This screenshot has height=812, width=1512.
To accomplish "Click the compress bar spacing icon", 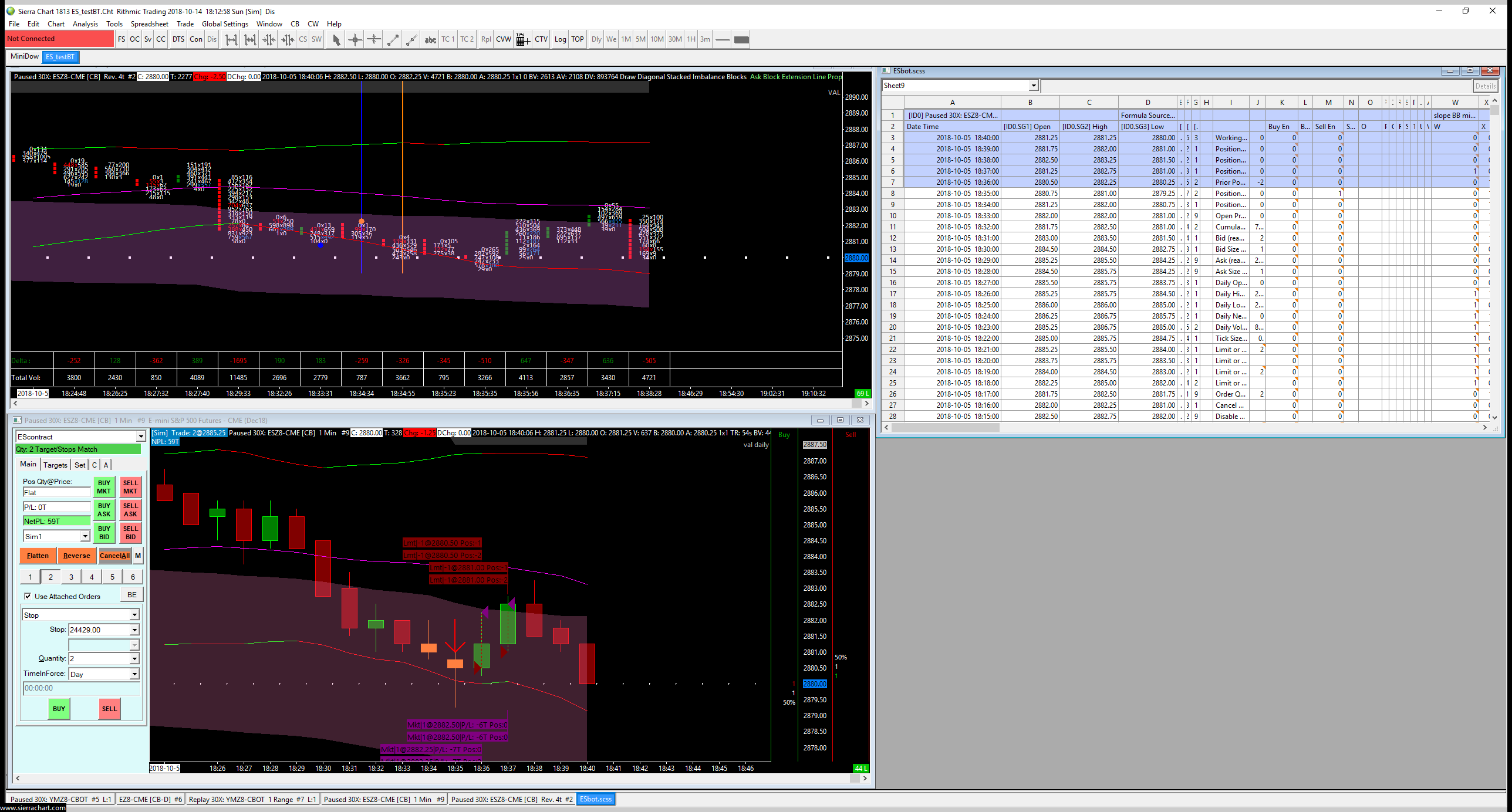I will 269,40.
